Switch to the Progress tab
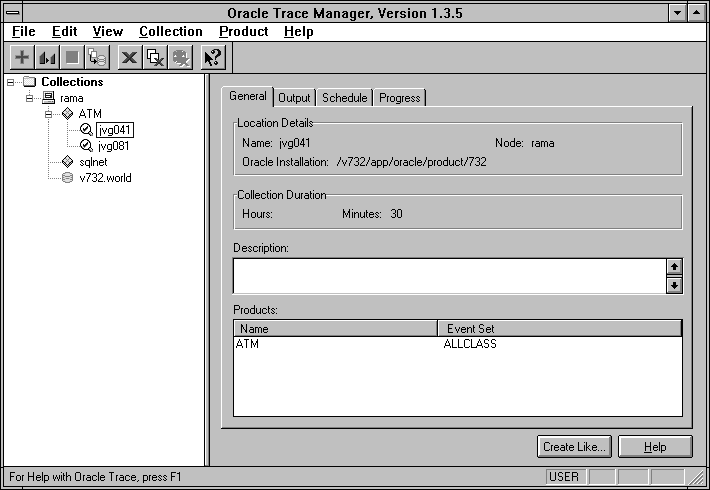This screenshot has width=710, height=490. pos(400,98)
